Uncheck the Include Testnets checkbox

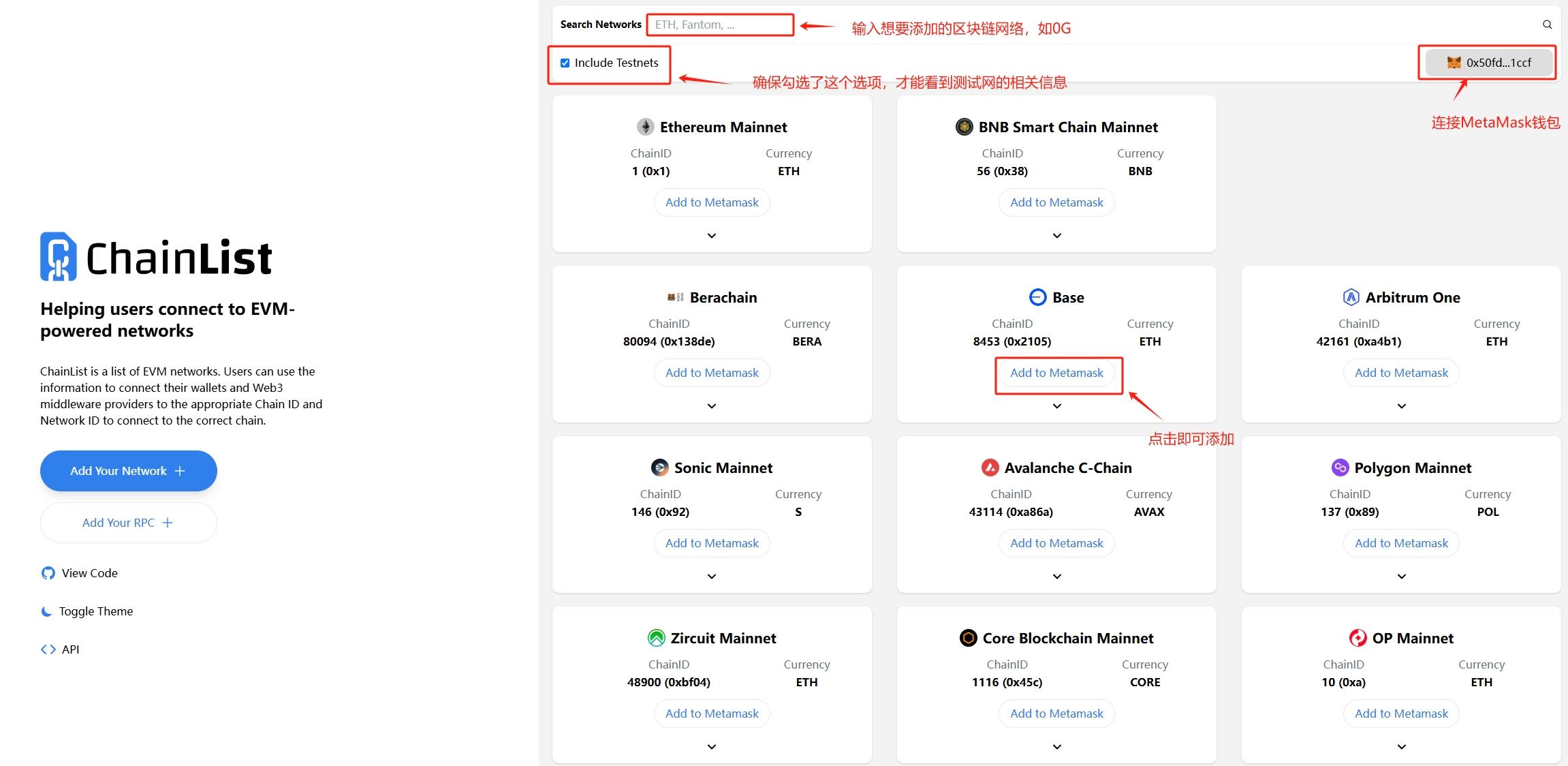(x=565, y=62)
